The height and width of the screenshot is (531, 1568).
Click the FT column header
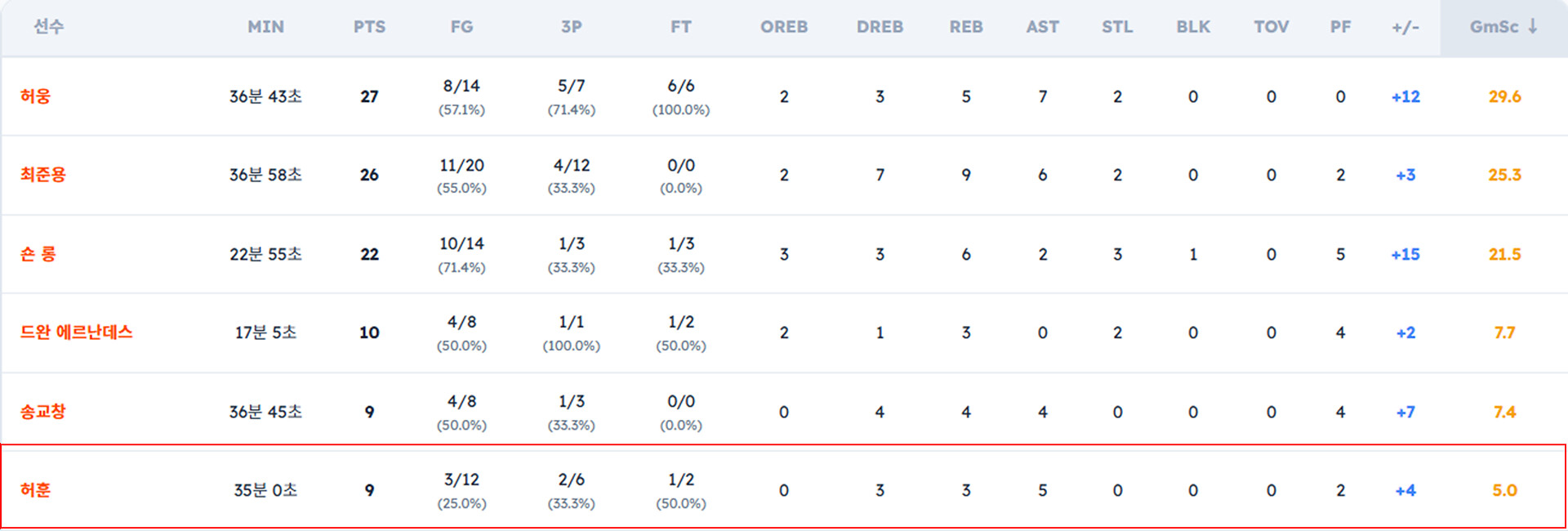(x=680, y=27)
